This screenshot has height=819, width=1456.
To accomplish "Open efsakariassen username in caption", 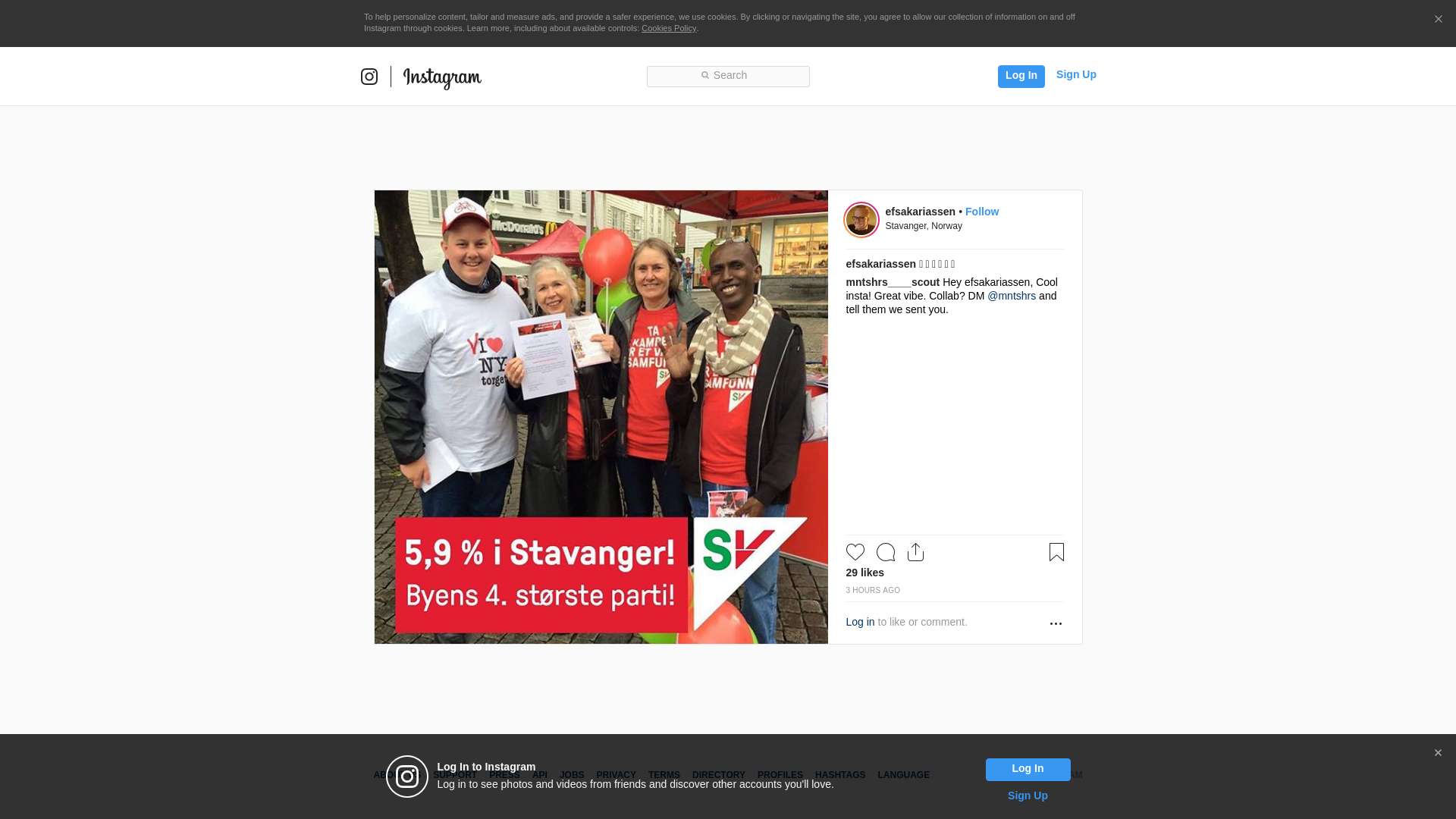I will click(x=880, y=264).
